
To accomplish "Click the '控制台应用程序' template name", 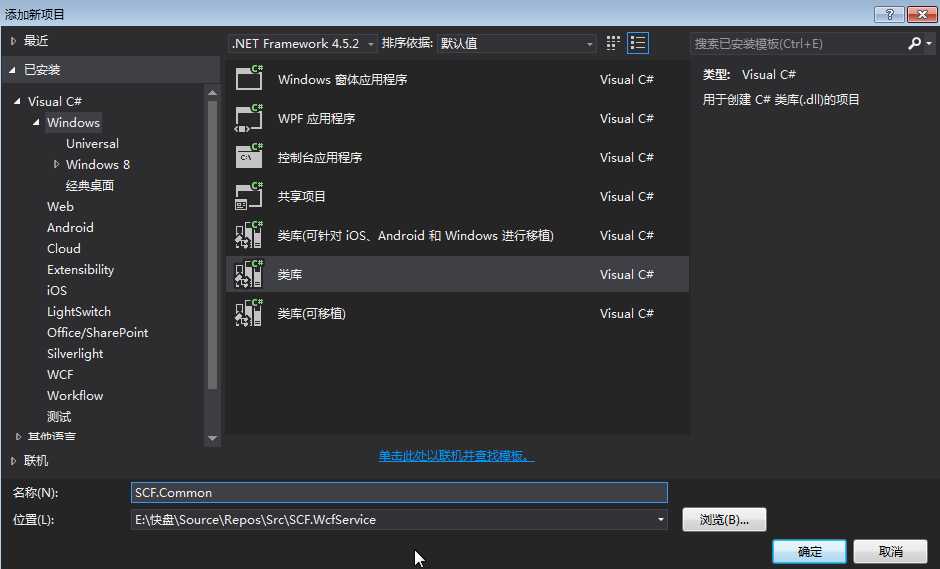I will click(320, 158).
